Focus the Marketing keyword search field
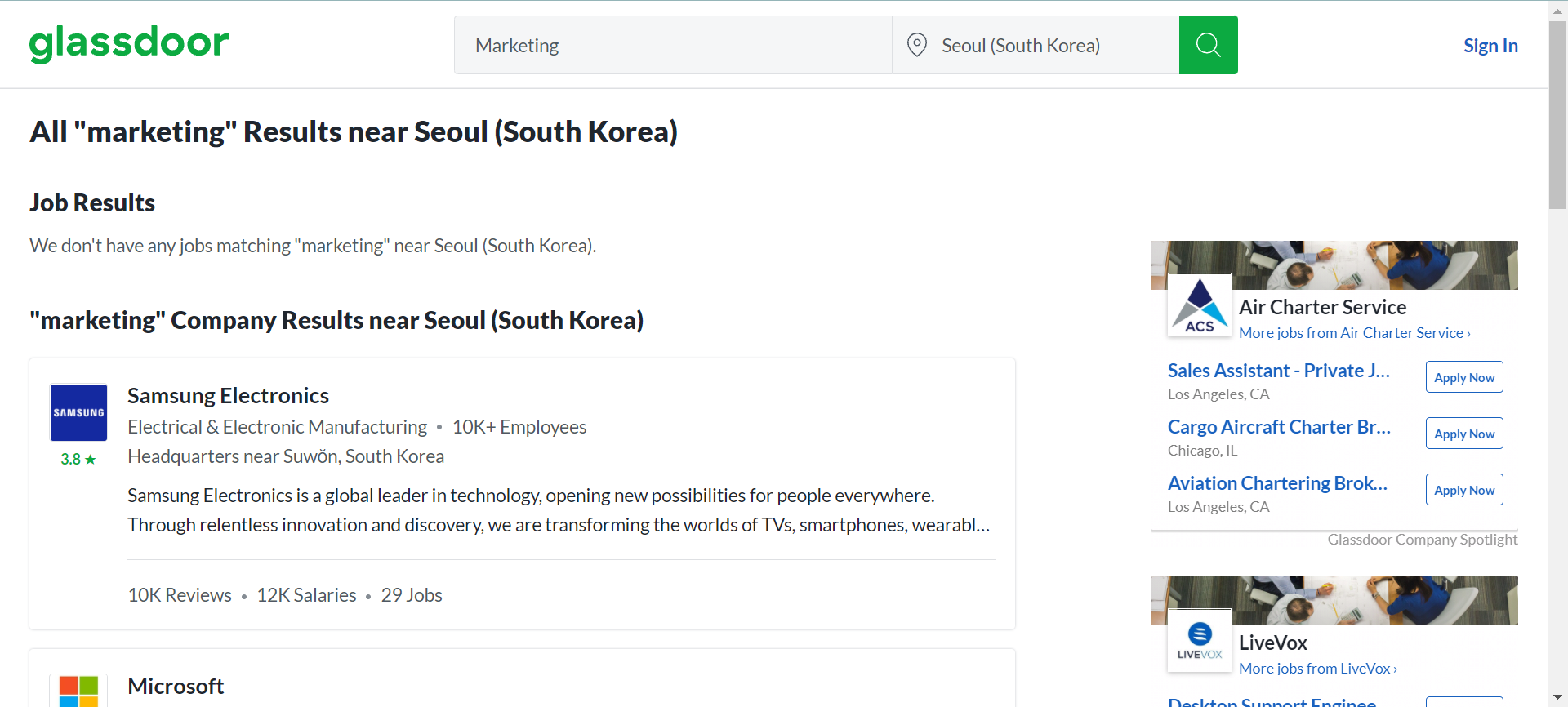 tap(673, 45)
